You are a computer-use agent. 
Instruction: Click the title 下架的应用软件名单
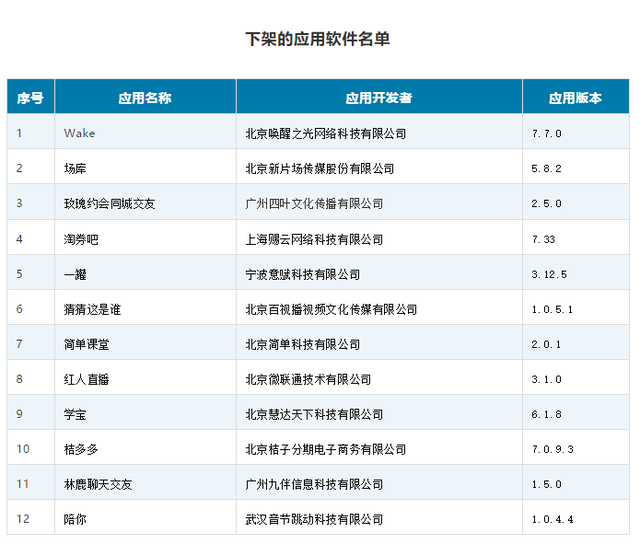[318, 39]
